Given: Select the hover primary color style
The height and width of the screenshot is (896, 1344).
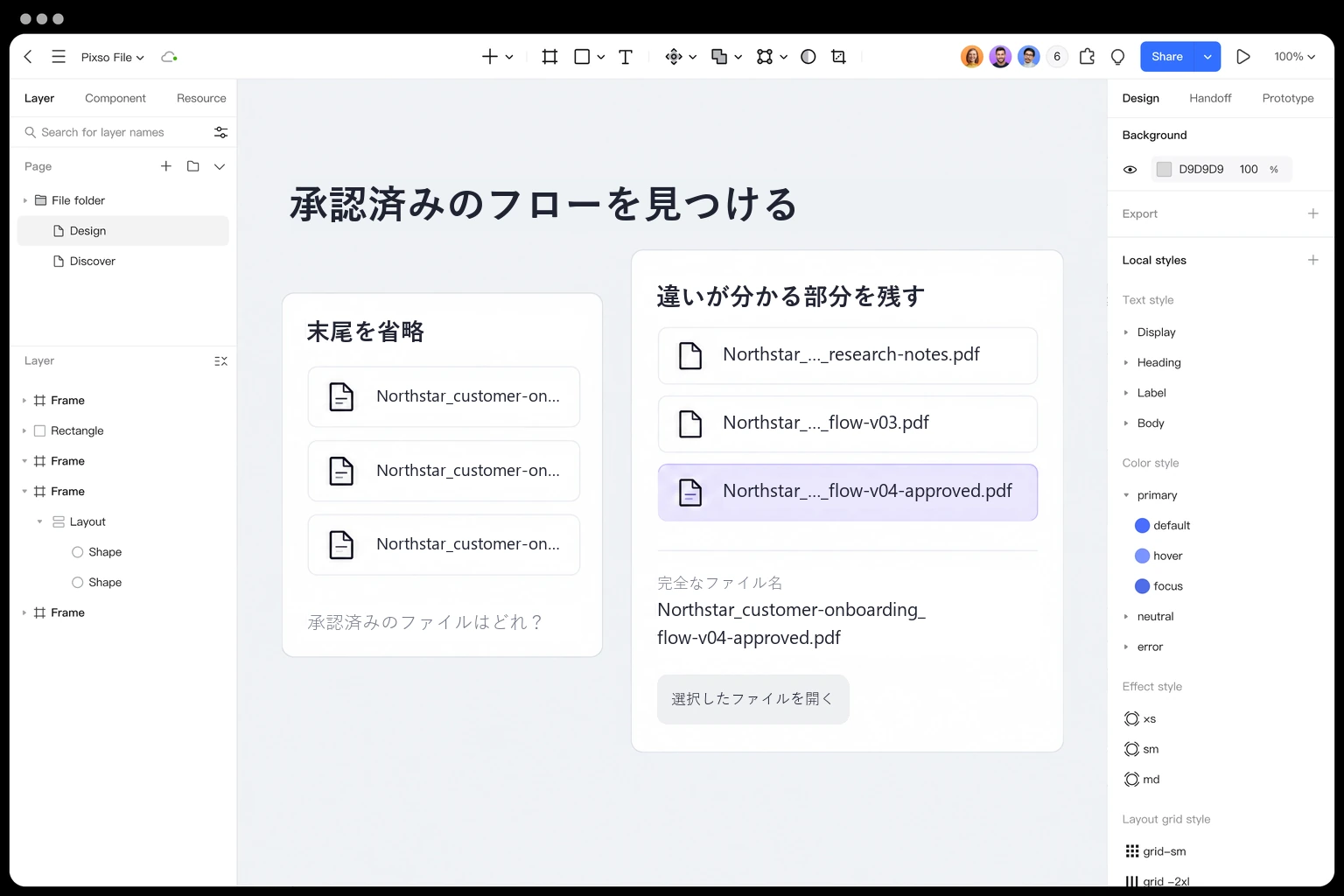Looking at the screenshot, I should pyautogui.click(x=1159, y=556).
